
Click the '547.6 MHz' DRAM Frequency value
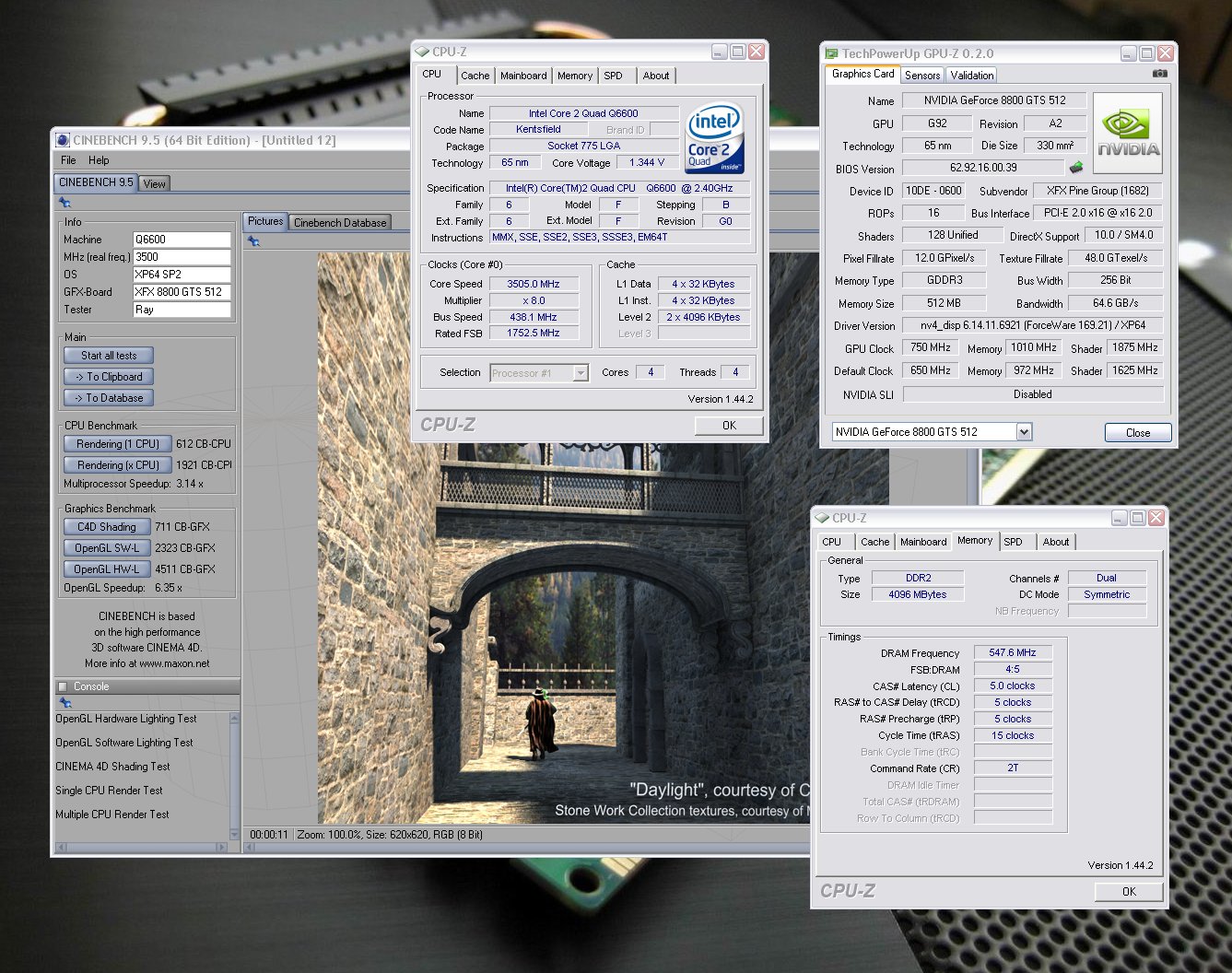click(x=1013, y=652)
